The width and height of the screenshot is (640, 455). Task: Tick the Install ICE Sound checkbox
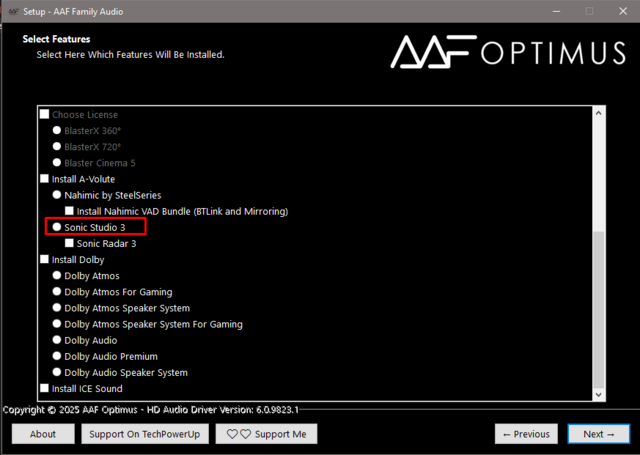[x=44, y=388]
